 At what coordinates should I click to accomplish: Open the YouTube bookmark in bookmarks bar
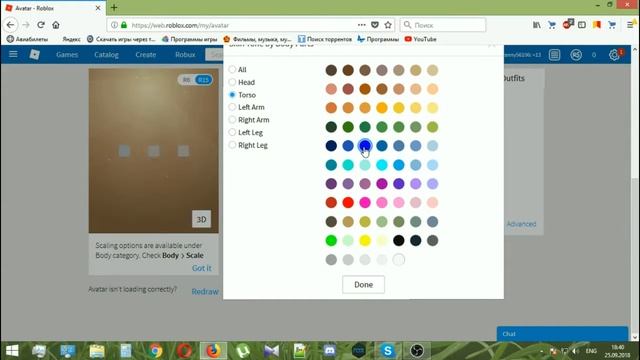[x=420, y=39]
